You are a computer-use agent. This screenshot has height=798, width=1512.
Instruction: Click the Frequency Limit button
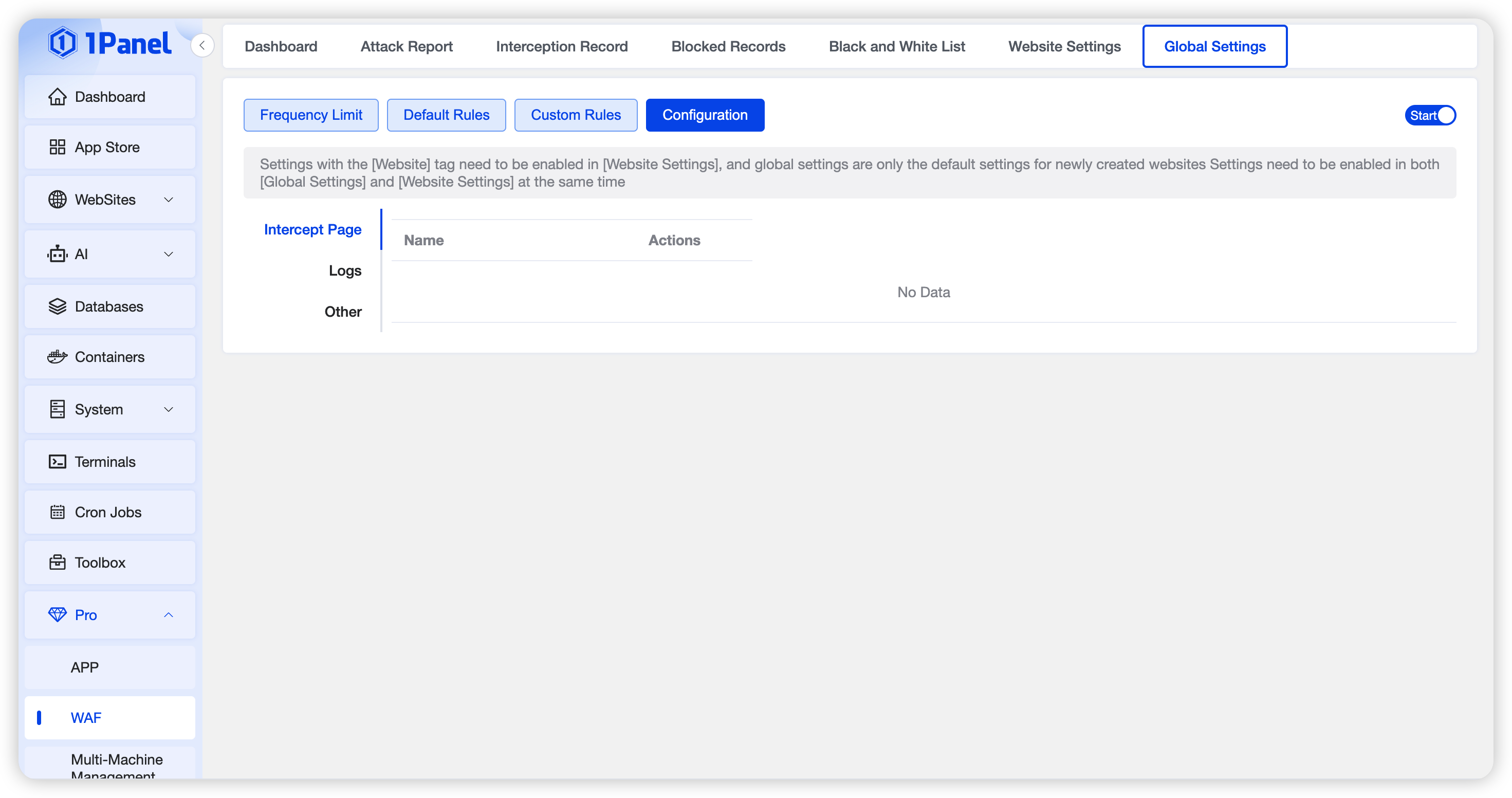pos(310,115)
